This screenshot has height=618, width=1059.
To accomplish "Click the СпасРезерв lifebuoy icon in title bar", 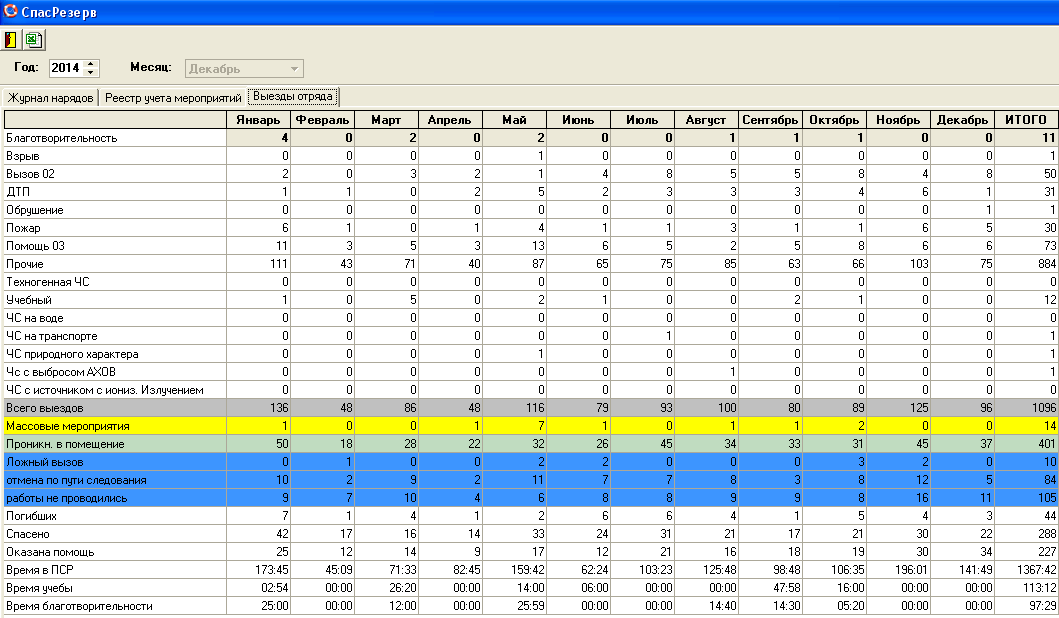I will click(x=10, y=10).
